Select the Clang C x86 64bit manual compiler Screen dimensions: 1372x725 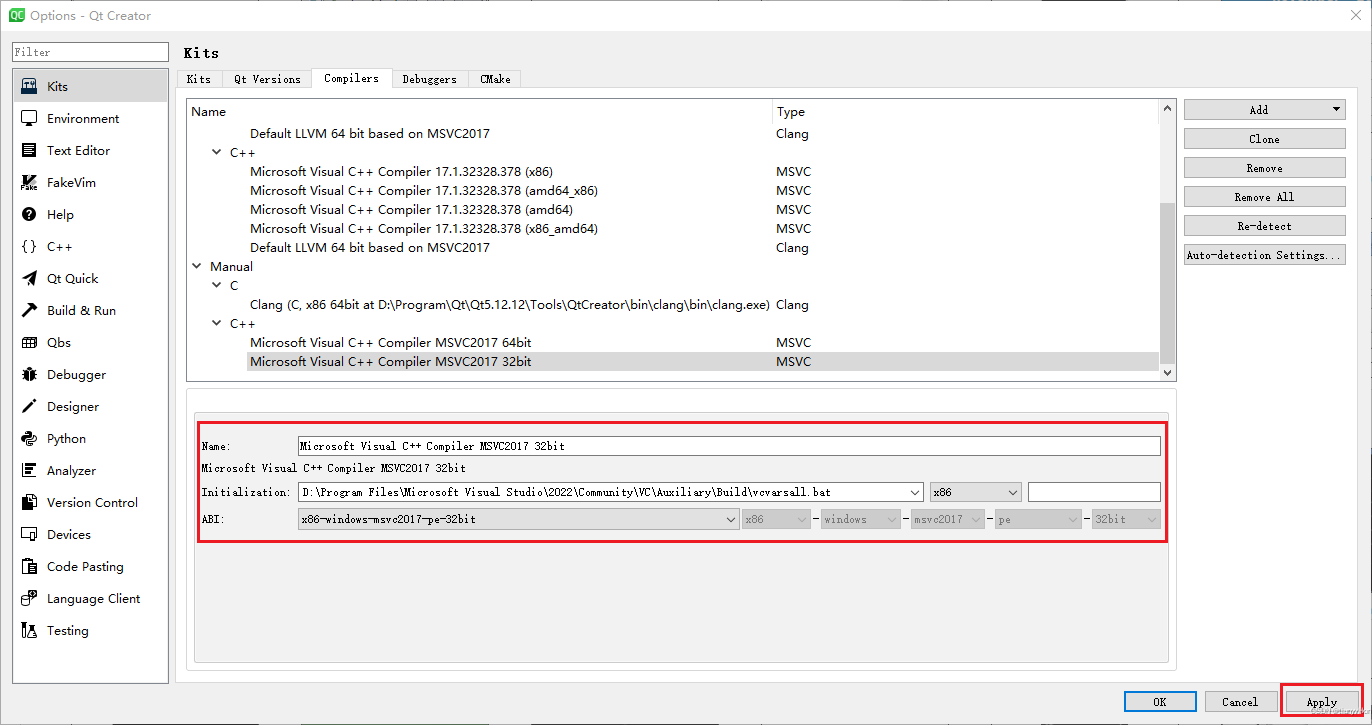(x=509, y=305)
